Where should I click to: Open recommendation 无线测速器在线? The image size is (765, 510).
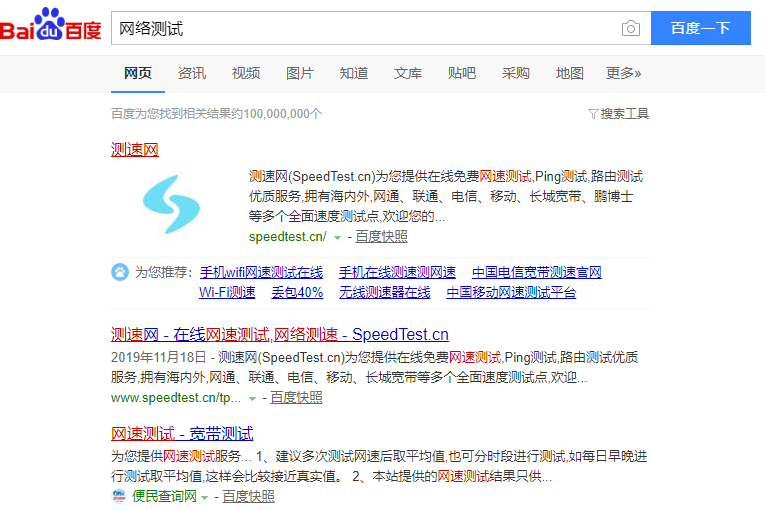click(x=385, y=292)
